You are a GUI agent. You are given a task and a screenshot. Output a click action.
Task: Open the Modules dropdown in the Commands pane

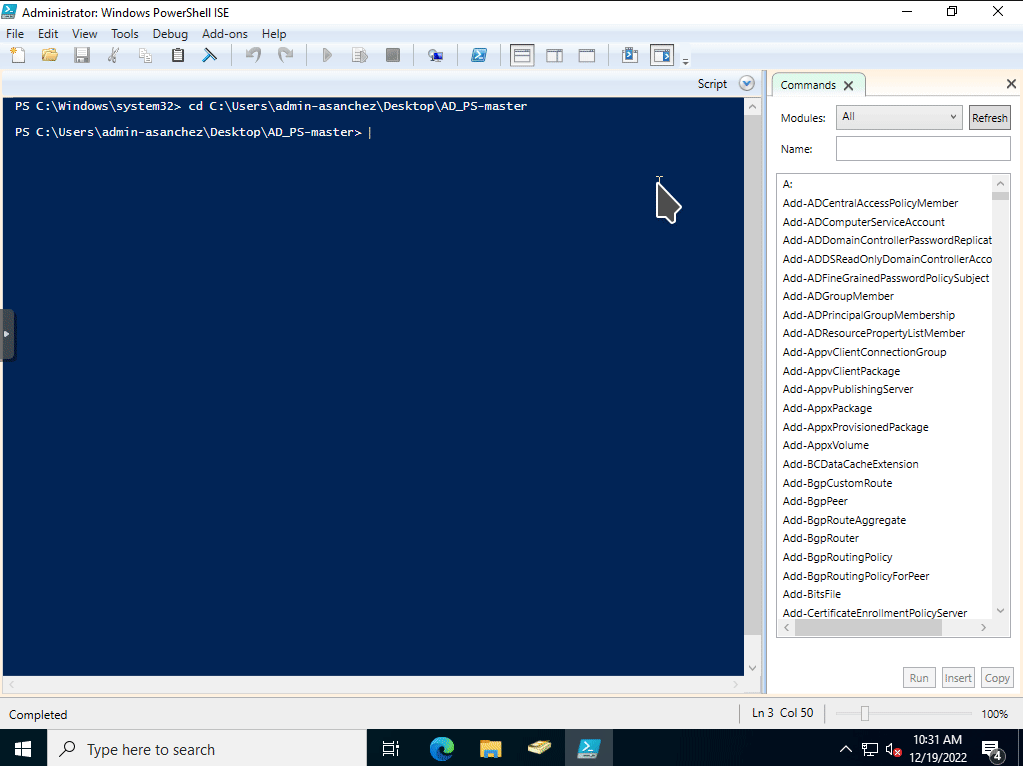pos(898,117)
